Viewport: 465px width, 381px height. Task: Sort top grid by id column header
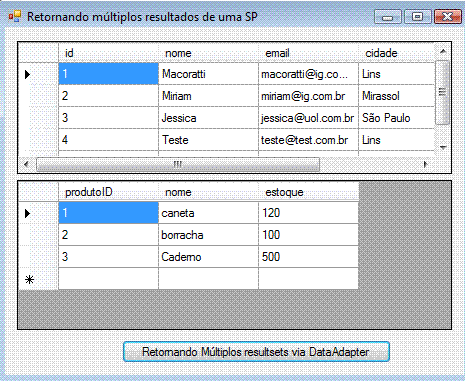tap(108, 53)
